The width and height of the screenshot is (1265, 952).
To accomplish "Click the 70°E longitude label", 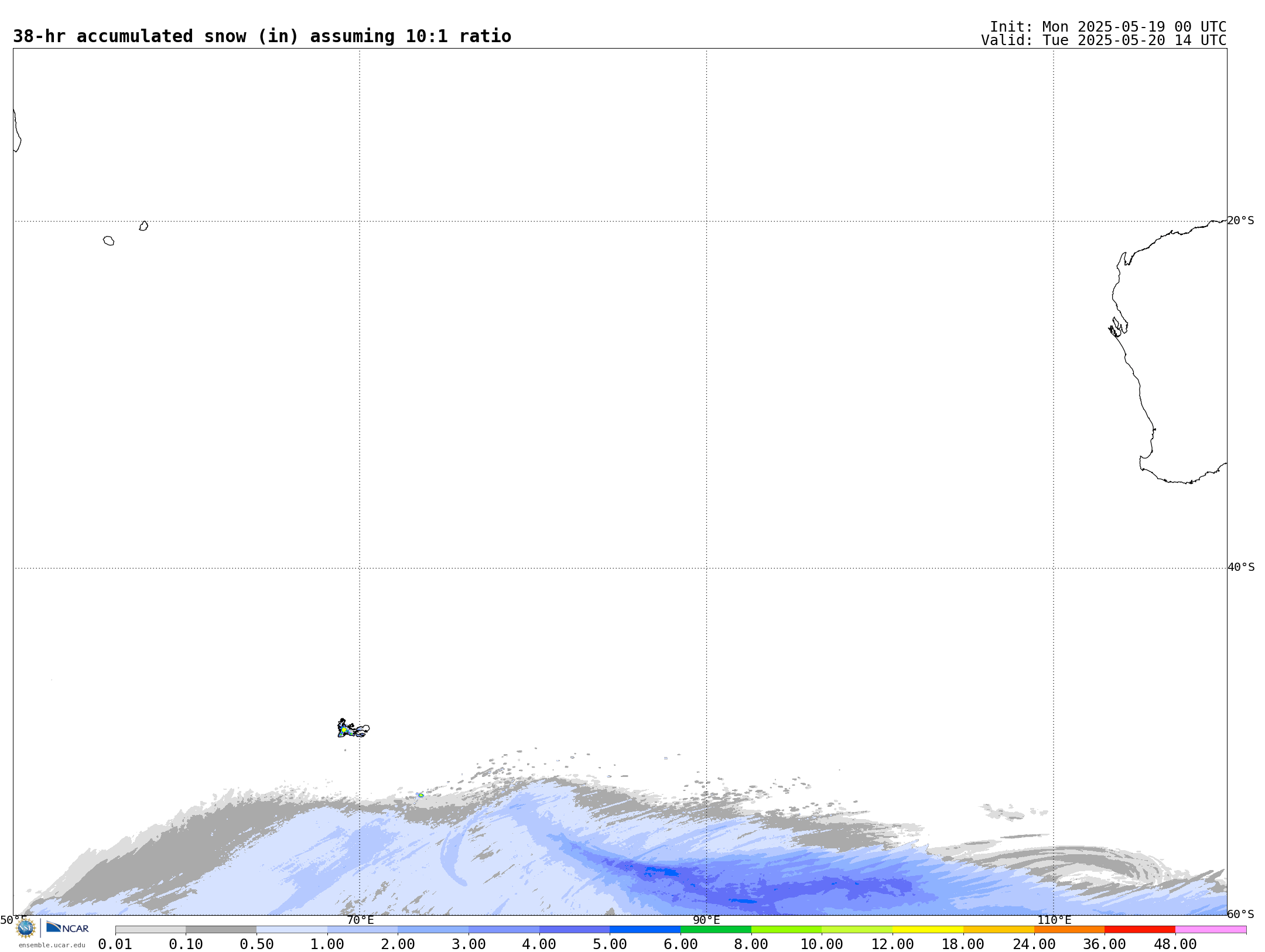I will [x=360, y=920].
